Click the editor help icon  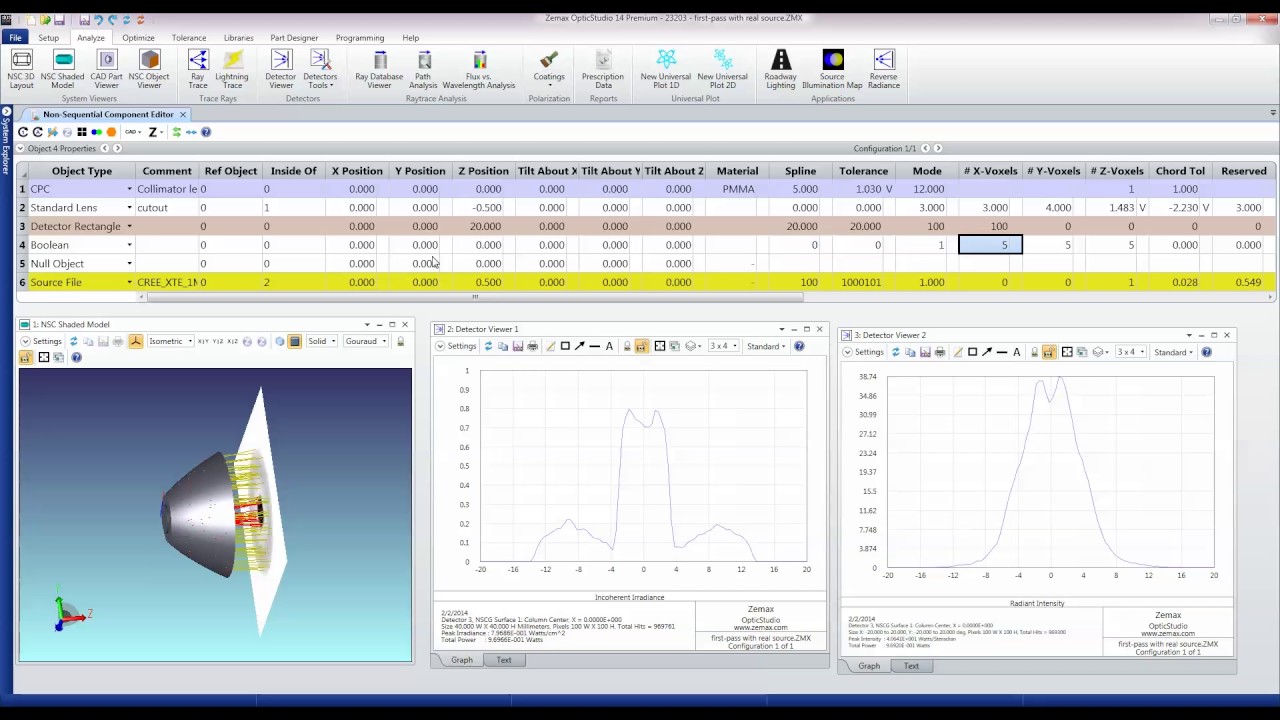(206, 132)
